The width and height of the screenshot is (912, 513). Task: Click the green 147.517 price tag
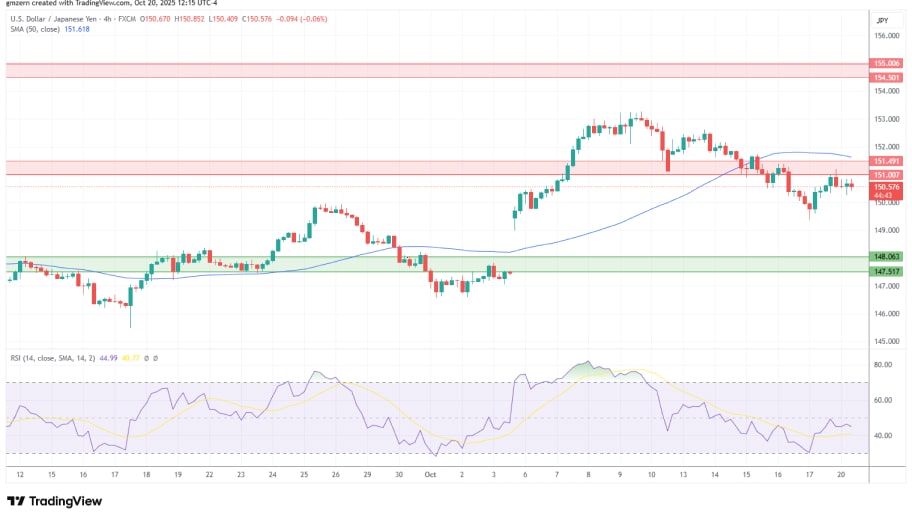point(886,271)
